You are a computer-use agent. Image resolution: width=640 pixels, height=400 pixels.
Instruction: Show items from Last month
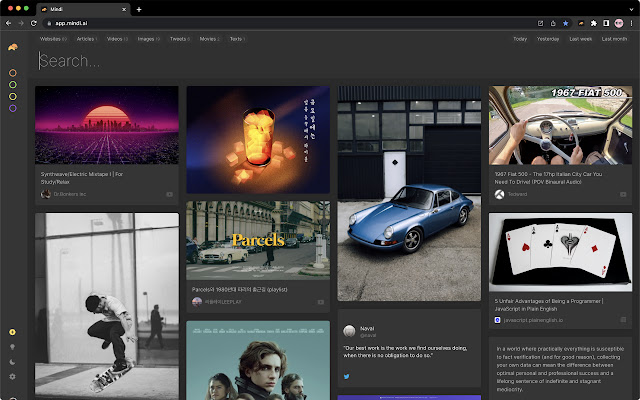(x=614, y=39)
